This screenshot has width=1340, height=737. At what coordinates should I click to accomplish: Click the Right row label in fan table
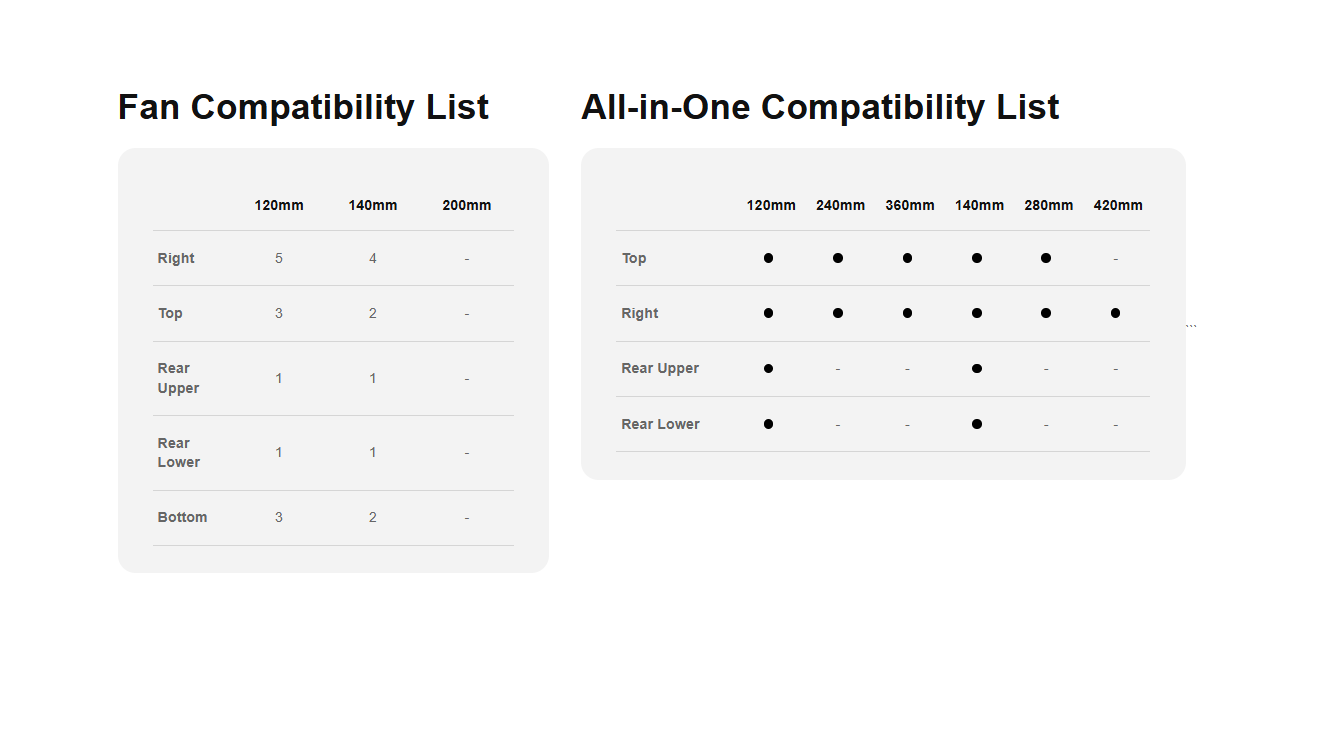pyautogui.click(x=176, y=258)
